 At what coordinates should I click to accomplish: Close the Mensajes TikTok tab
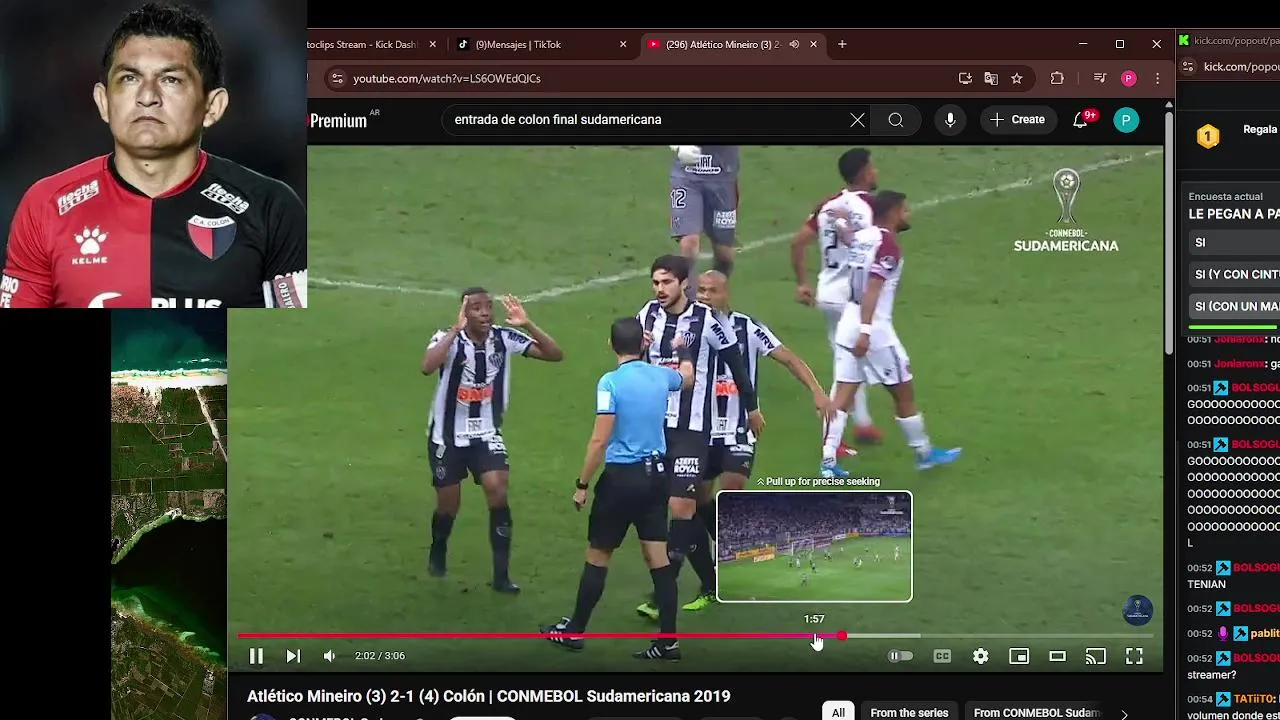point(623,44)
